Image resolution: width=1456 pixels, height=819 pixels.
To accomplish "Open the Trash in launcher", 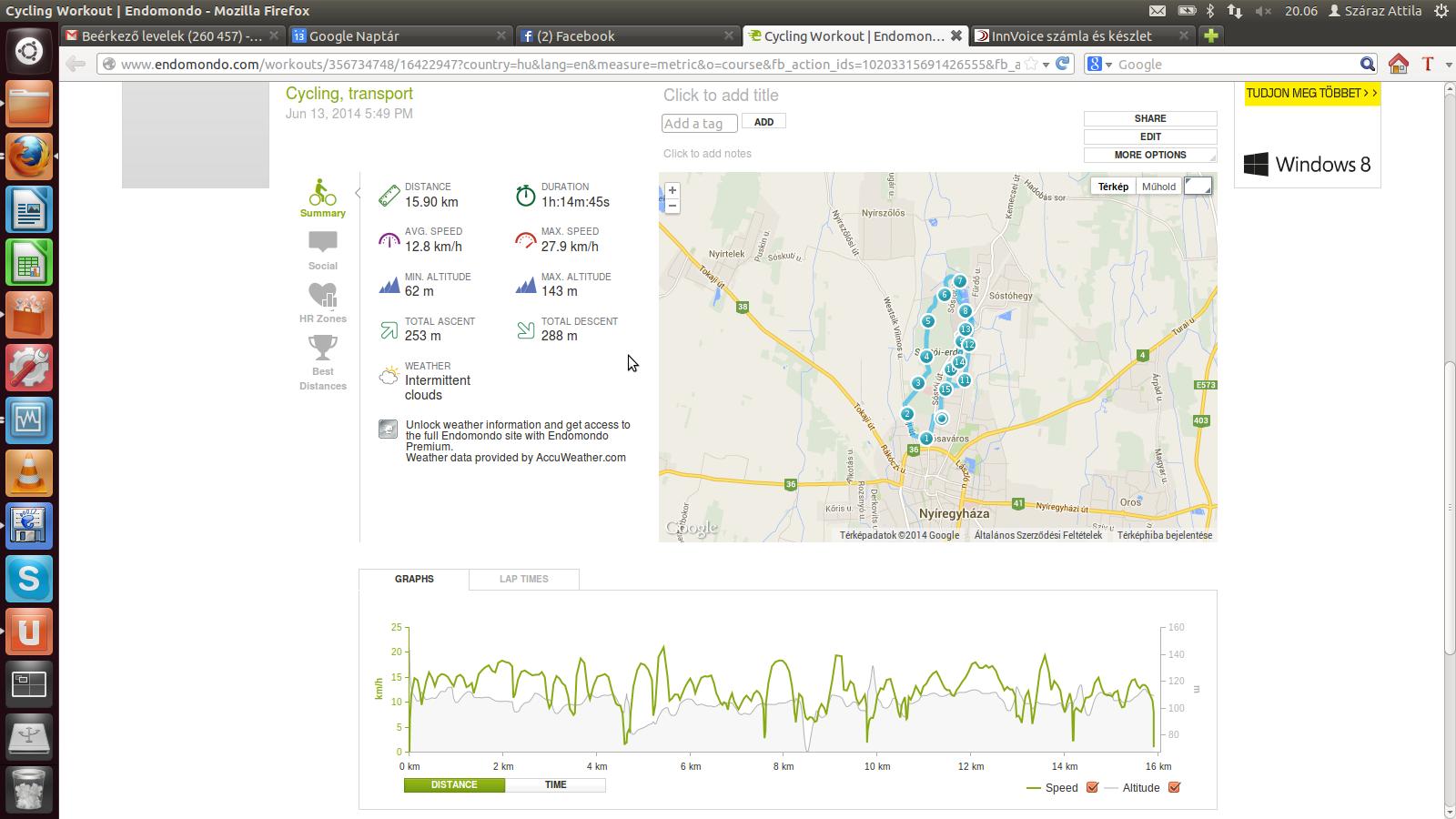I will 29,788.
